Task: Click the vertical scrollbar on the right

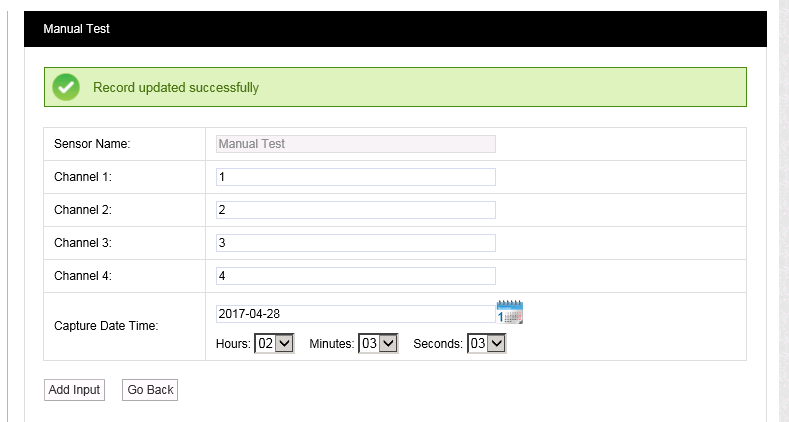Action: (783, 200)
